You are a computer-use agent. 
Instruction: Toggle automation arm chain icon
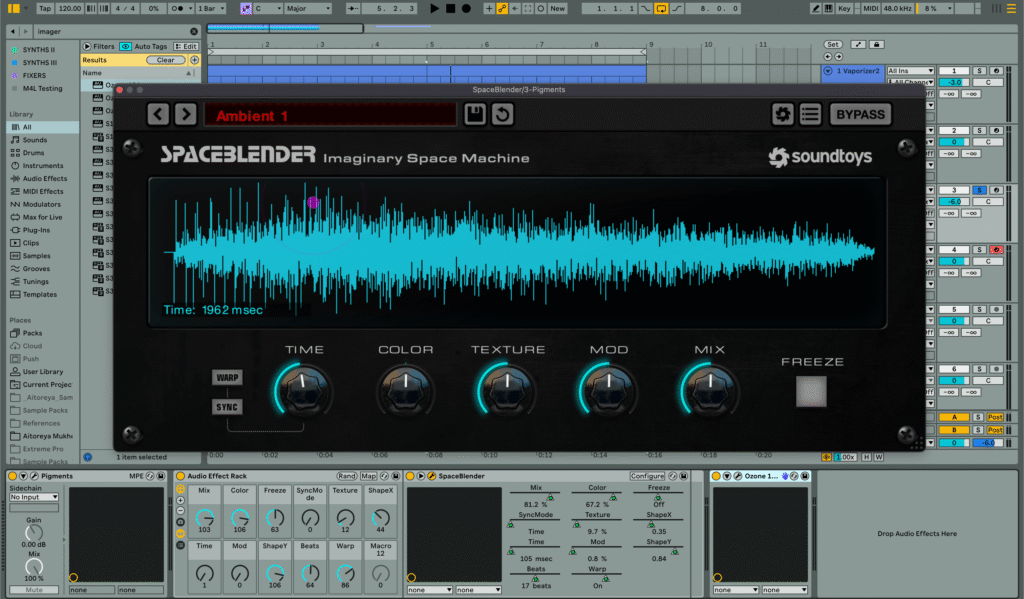502,8
